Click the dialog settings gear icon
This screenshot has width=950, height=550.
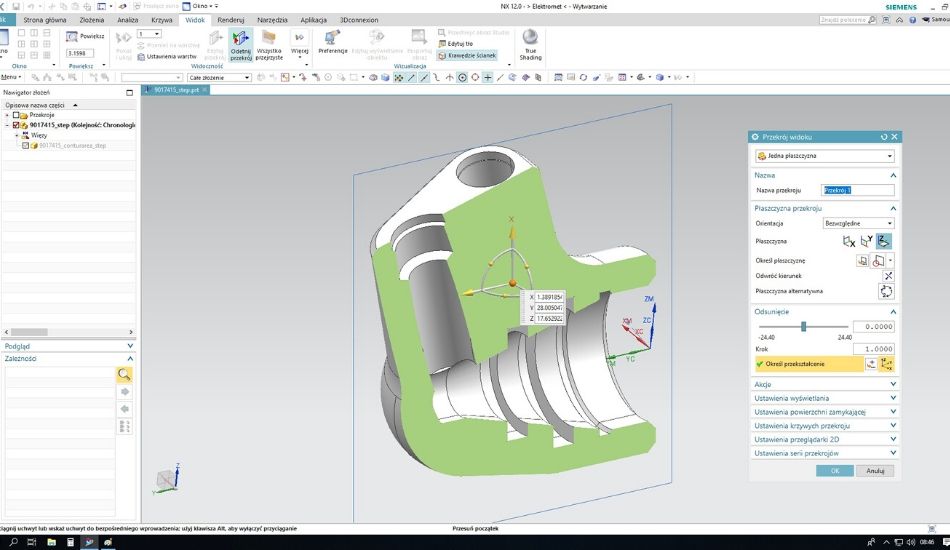(755, 137)
